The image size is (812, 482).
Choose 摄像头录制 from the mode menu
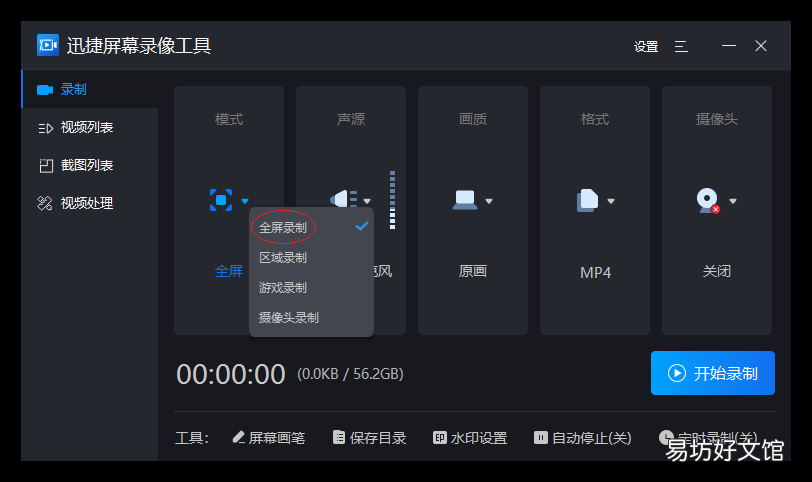311,317
